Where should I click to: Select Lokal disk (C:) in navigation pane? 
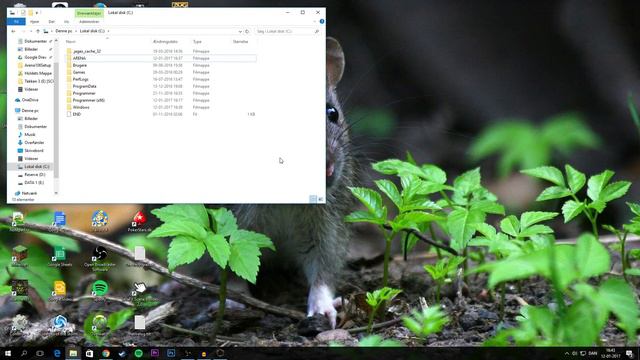click(x=33, y=167)
